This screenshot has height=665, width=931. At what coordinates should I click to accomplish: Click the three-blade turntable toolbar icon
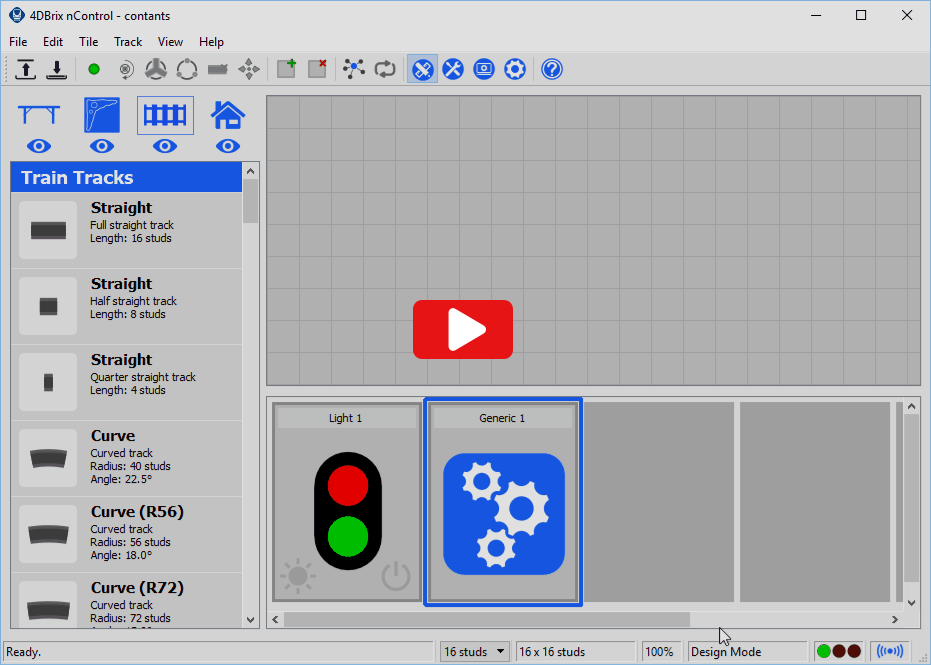[156, 69]
